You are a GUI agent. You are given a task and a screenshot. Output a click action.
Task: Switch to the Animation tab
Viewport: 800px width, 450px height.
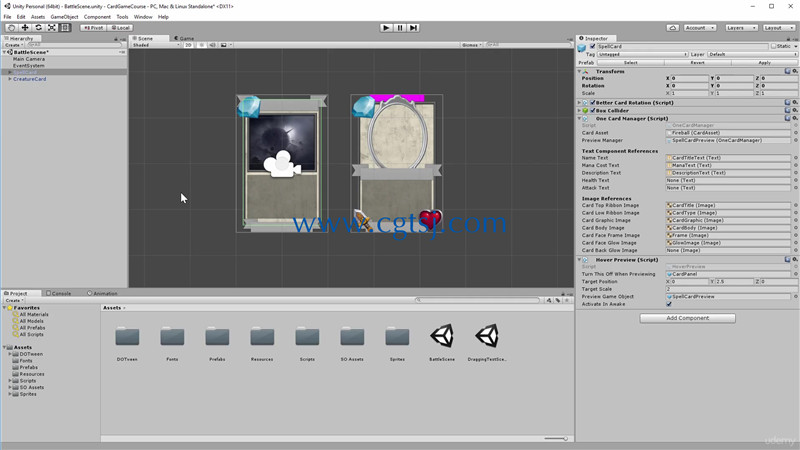[102, 293]
